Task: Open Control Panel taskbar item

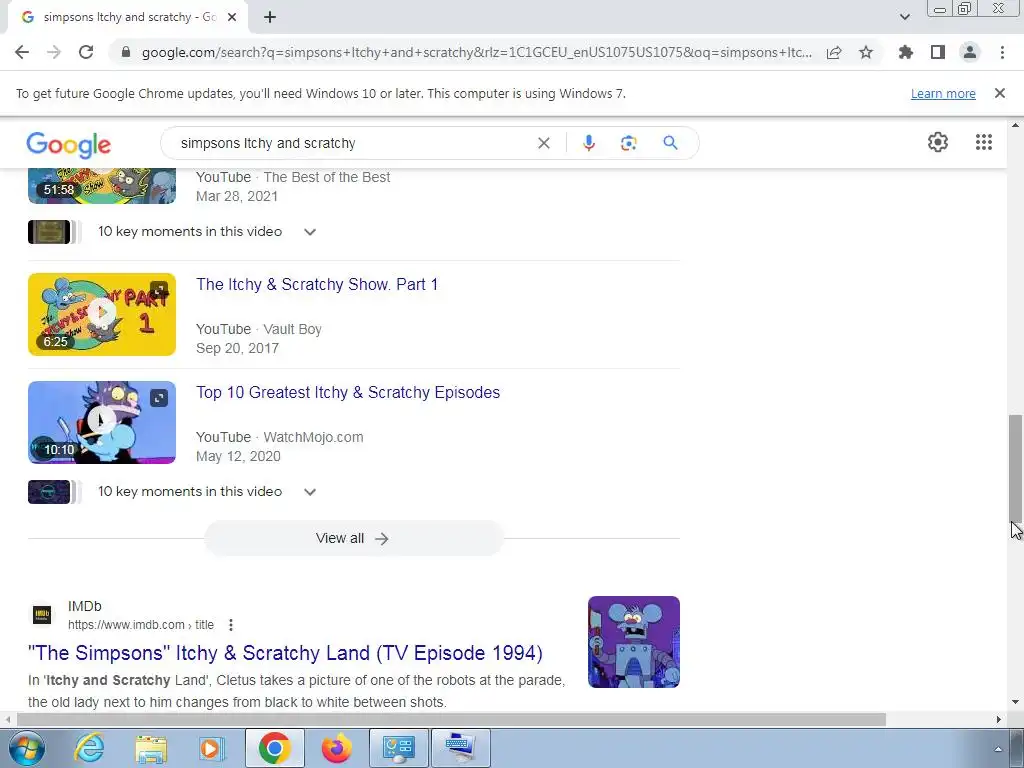Action: coord(399,748)
